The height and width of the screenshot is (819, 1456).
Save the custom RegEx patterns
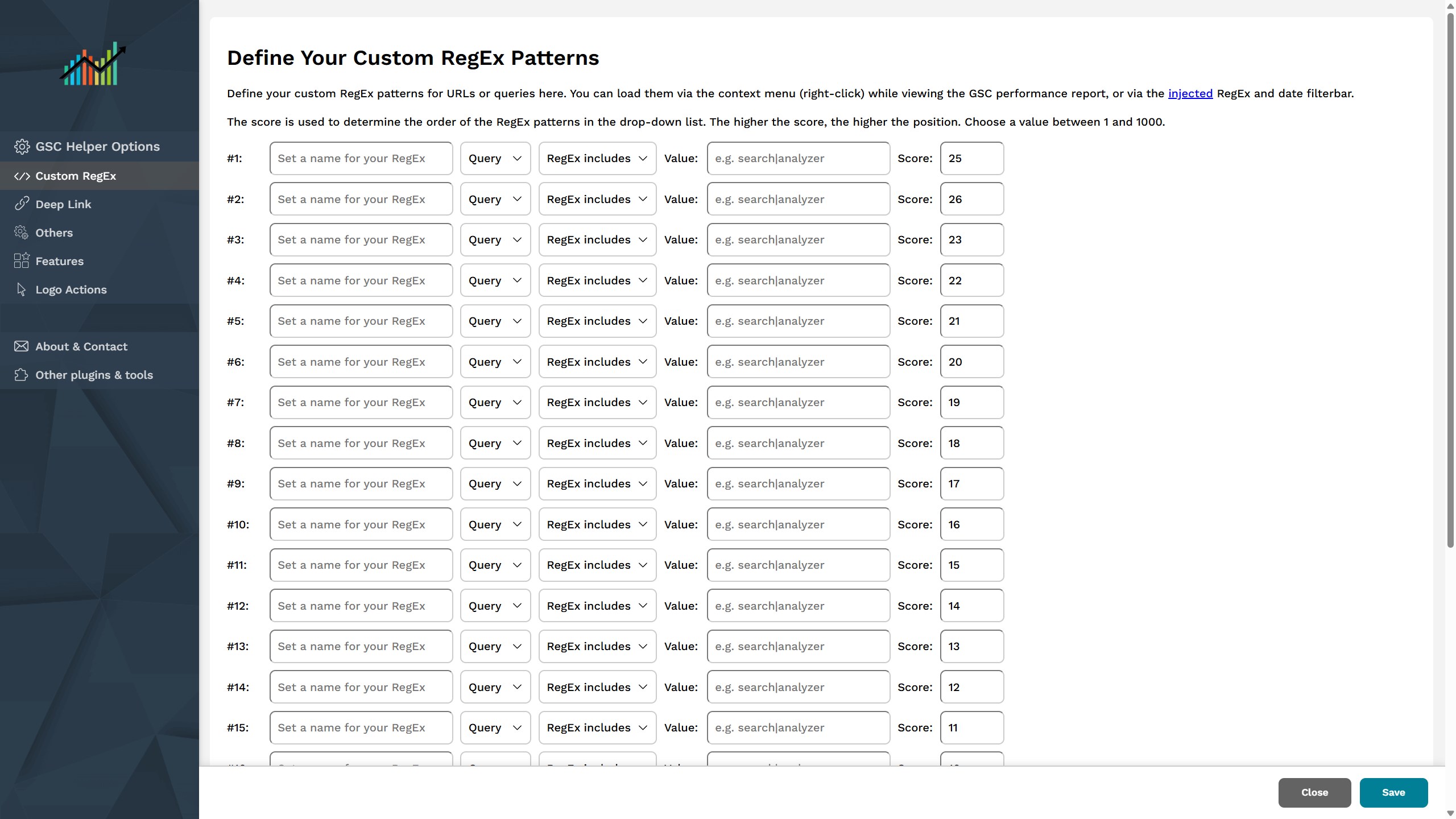pos(1393,792)
